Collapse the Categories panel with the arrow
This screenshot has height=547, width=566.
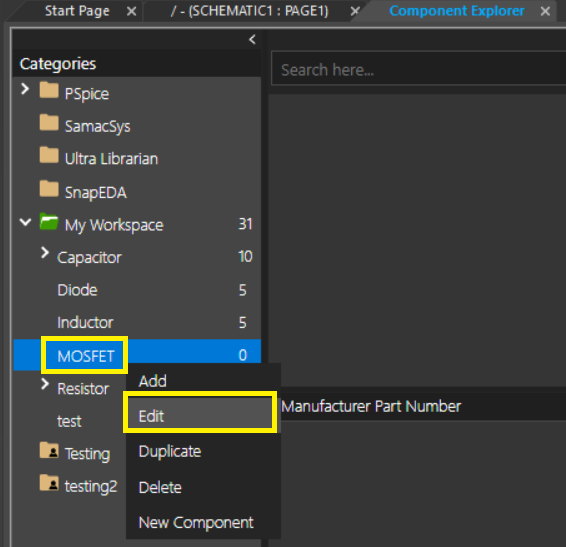252,39
